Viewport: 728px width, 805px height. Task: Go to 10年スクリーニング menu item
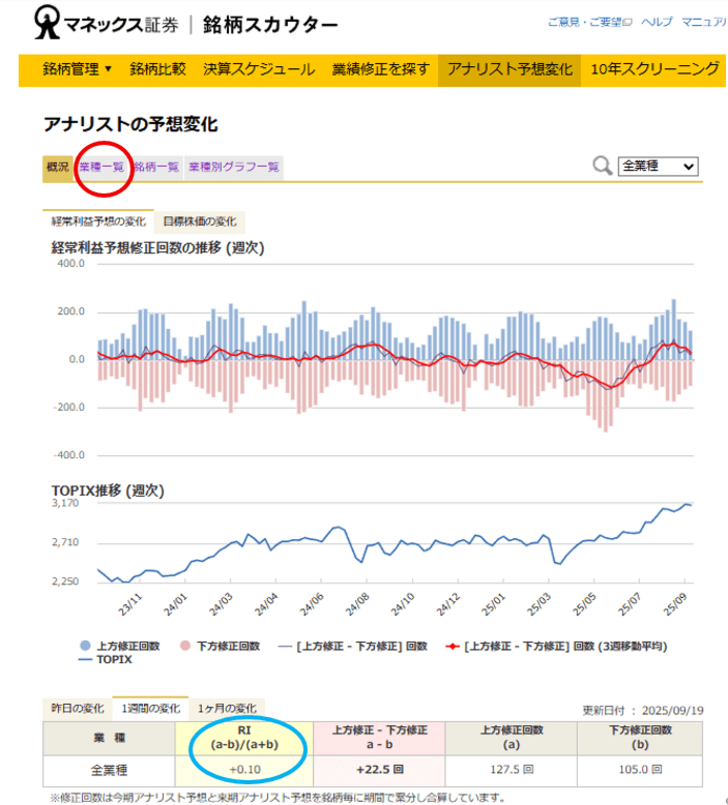point(654,69)
